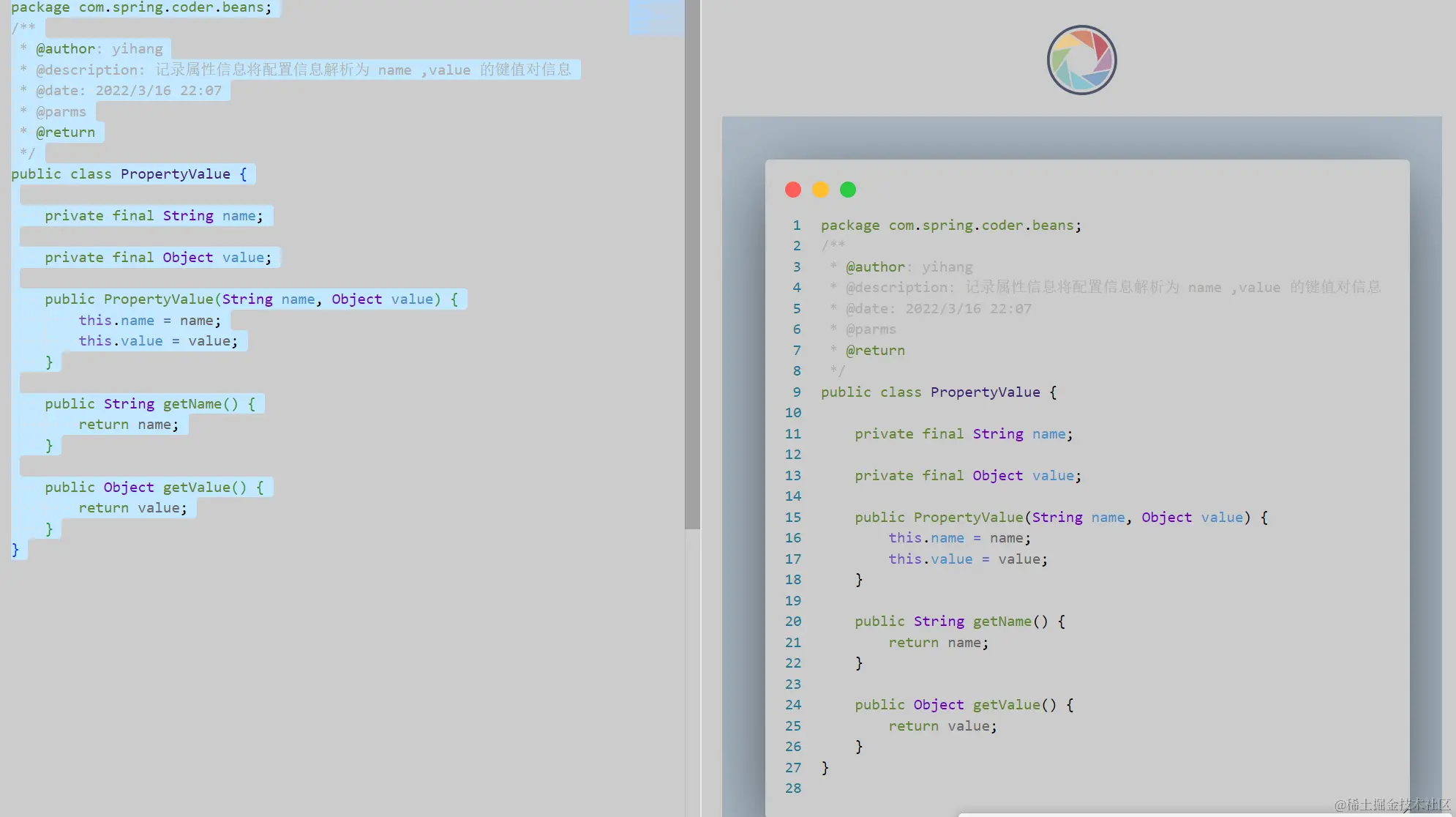The width and height of the screenshot is (1456, 817).
Task: Click the package declaration in the editor
Action: [x=140, y=7]
